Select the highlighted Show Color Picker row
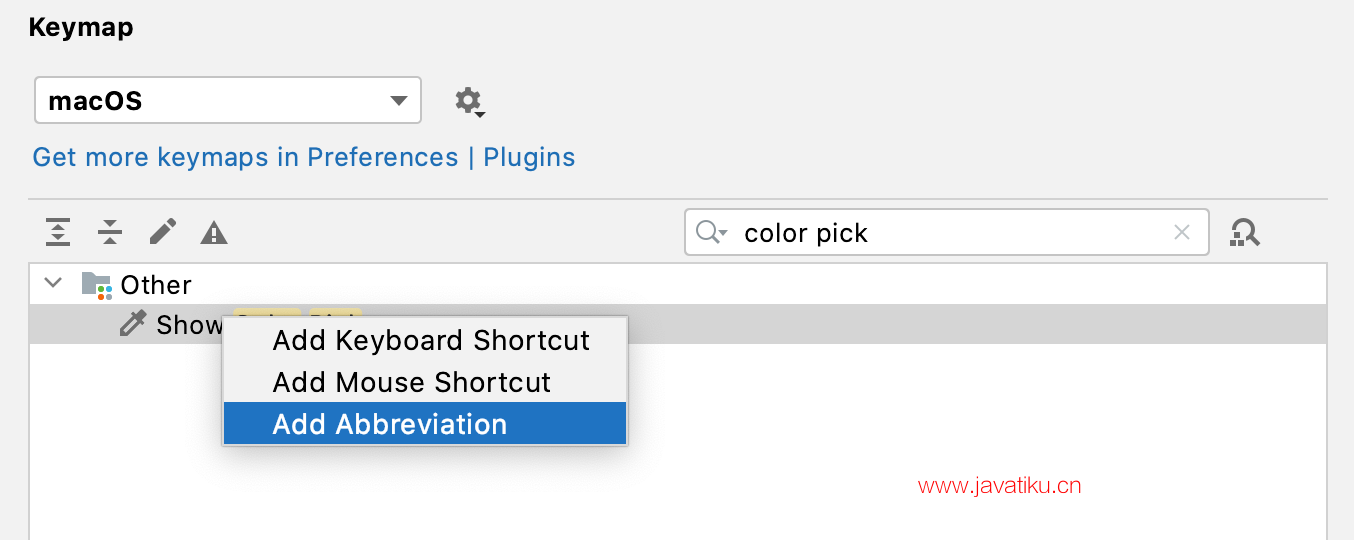This screenshot has height=540, width=1354. coord(678,324)
